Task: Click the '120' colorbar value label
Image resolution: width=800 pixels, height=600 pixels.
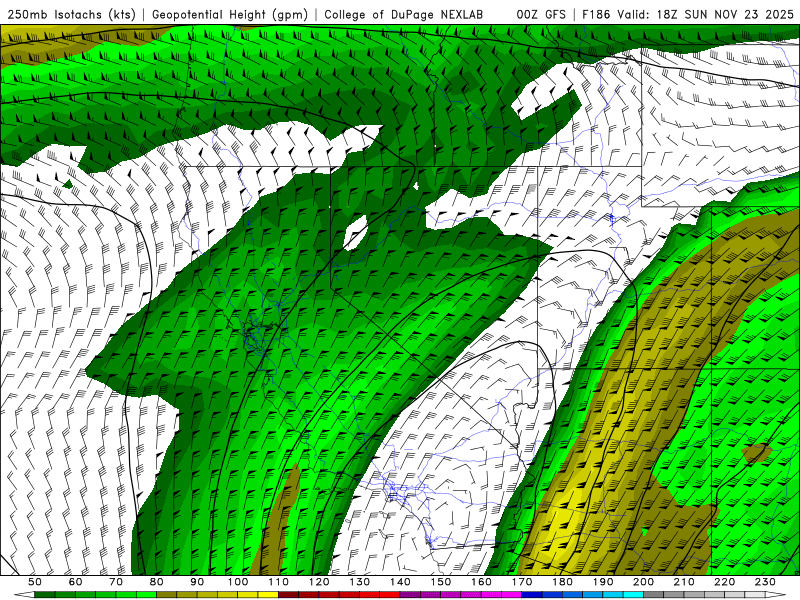Action: tap(319, 582)
